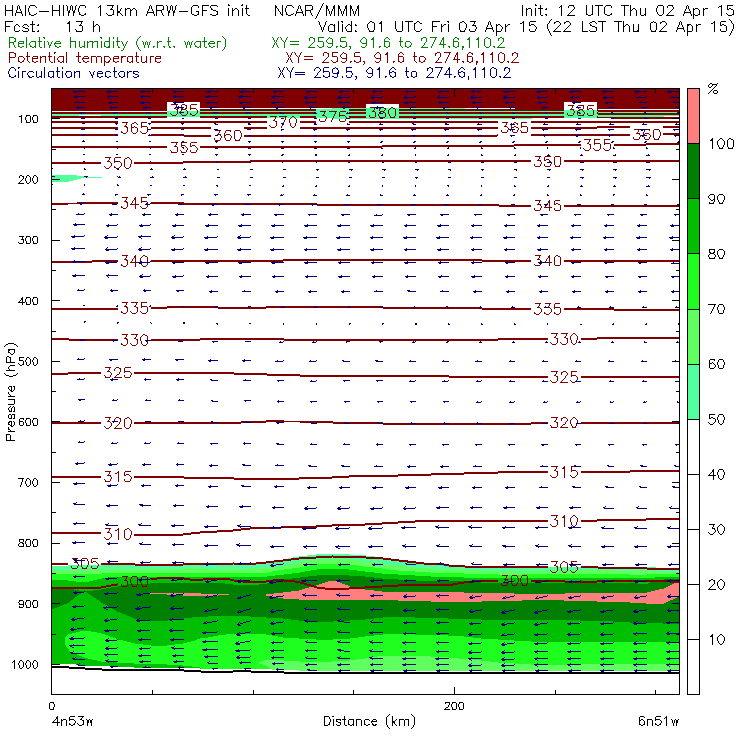This screenshot has width=740, height=740.
Task: Select the 'HAIC-HIWC 13km ARW-GFS init' title
Action: pyautogui.click(x=127, y=11)
